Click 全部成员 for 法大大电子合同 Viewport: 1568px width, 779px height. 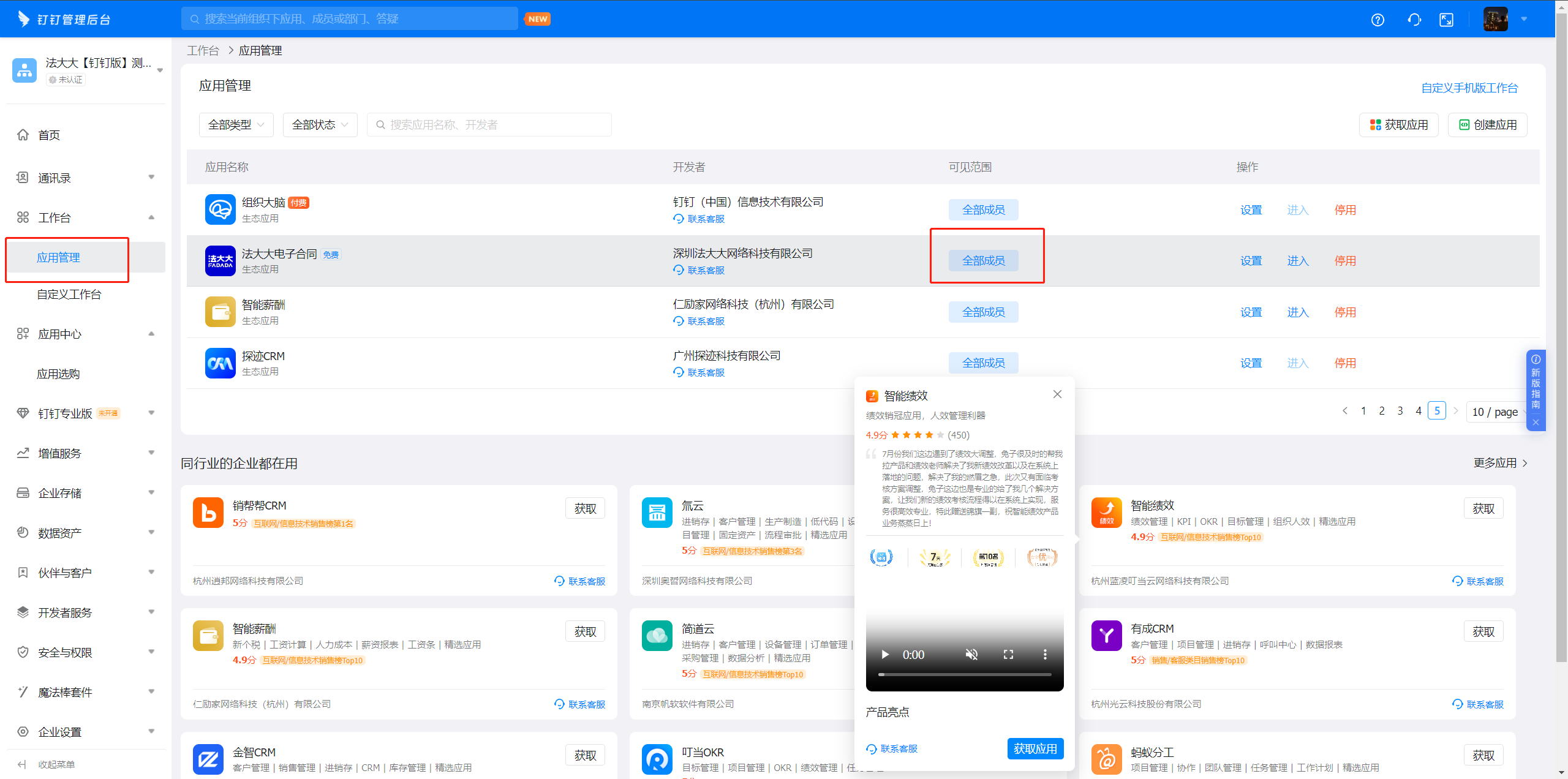[984, 261]
